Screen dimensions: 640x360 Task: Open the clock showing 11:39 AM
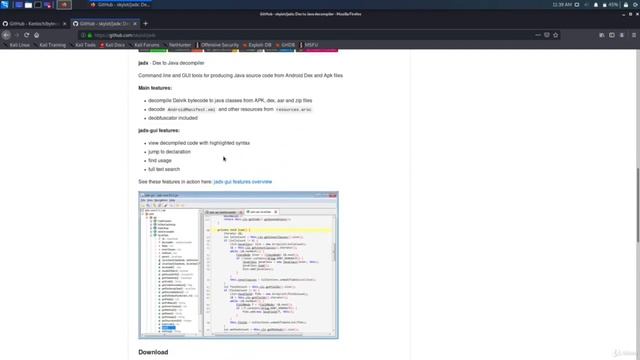[562, 5]
